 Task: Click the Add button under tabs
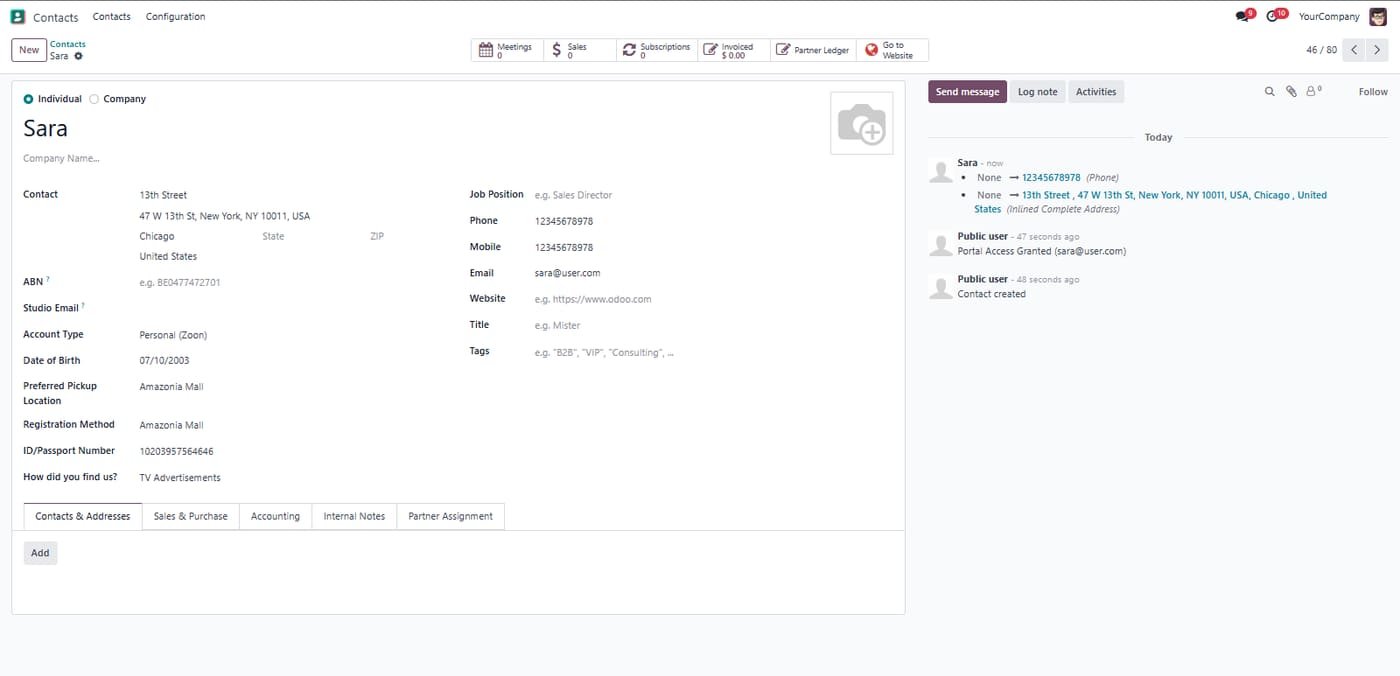coord(40,553)
